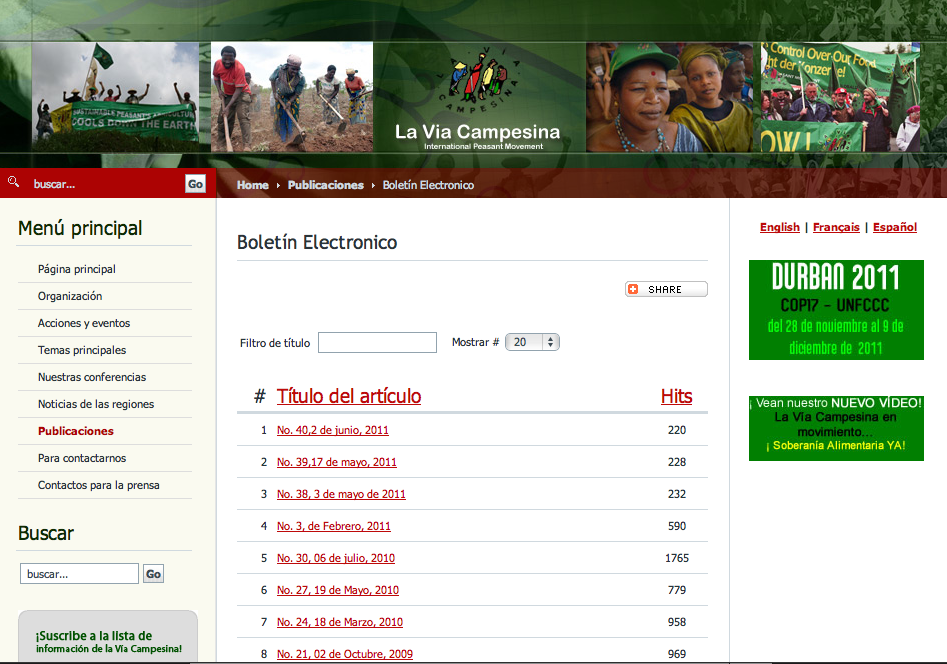The image size is (947, 664).
Task: Sort by Título del artículo column header
Action: pos(349,396)
